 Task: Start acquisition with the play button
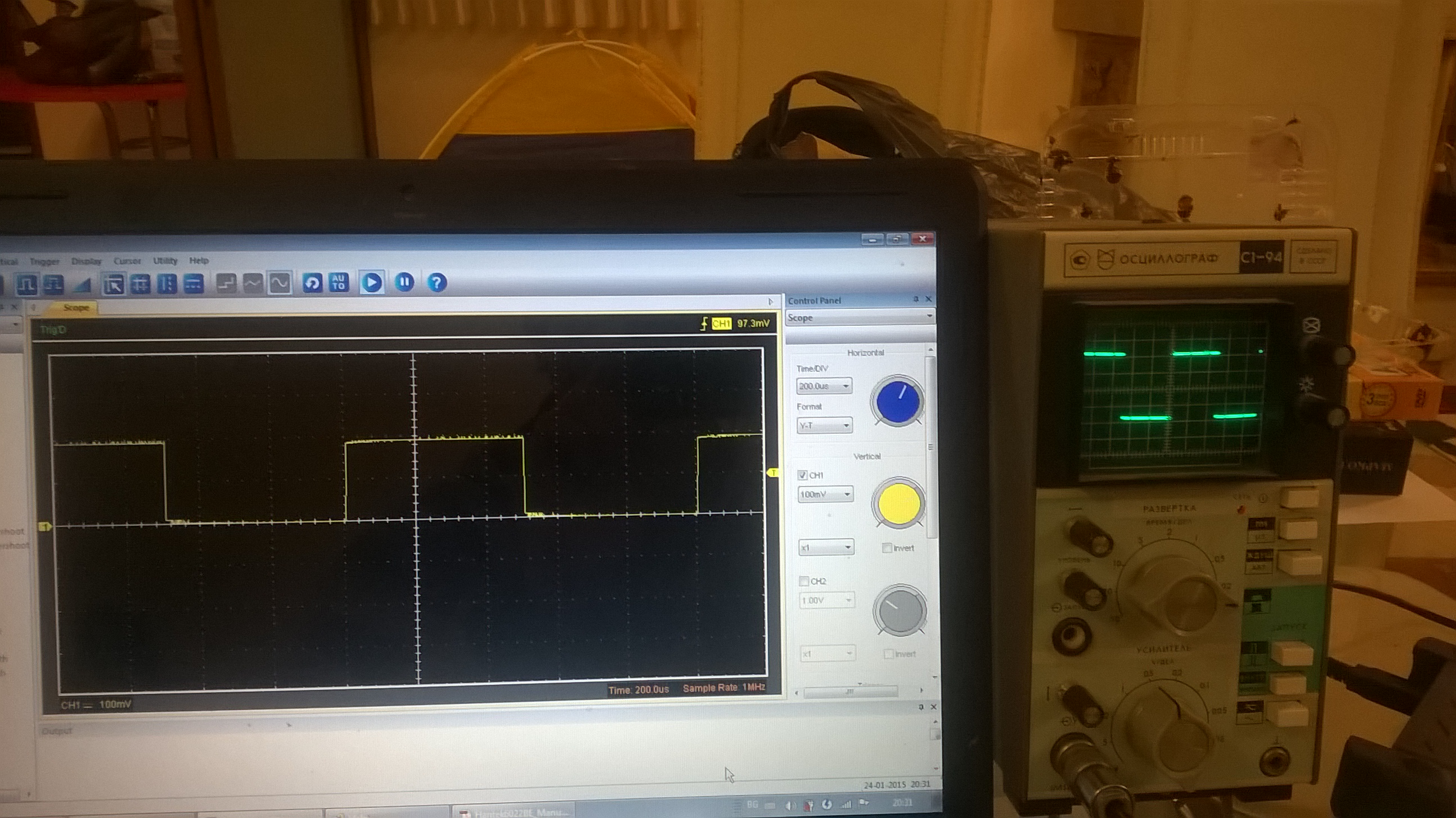click(371, 282)
